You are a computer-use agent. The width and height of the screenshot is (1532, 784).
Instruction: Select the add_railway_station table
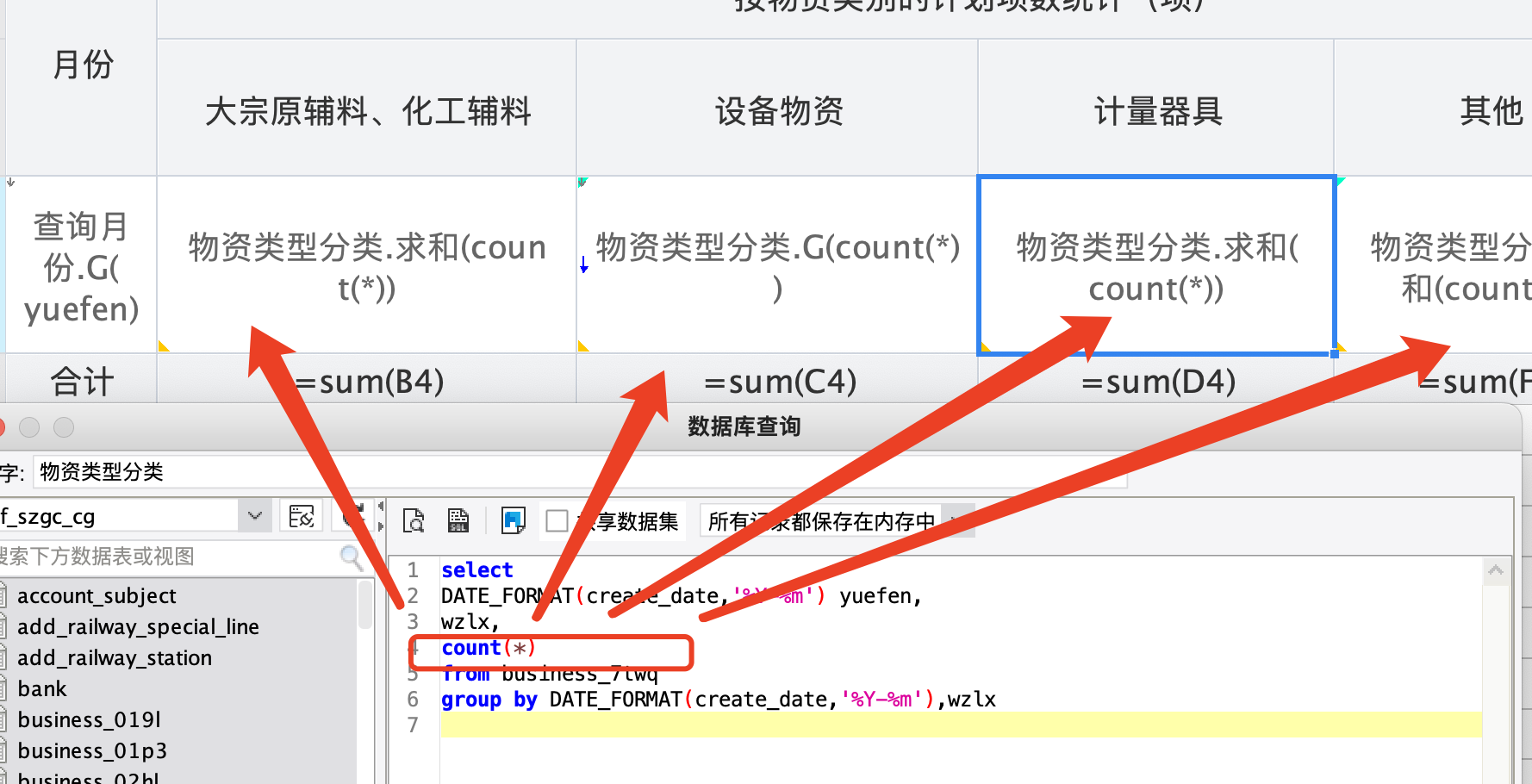(x=114, y=658)
